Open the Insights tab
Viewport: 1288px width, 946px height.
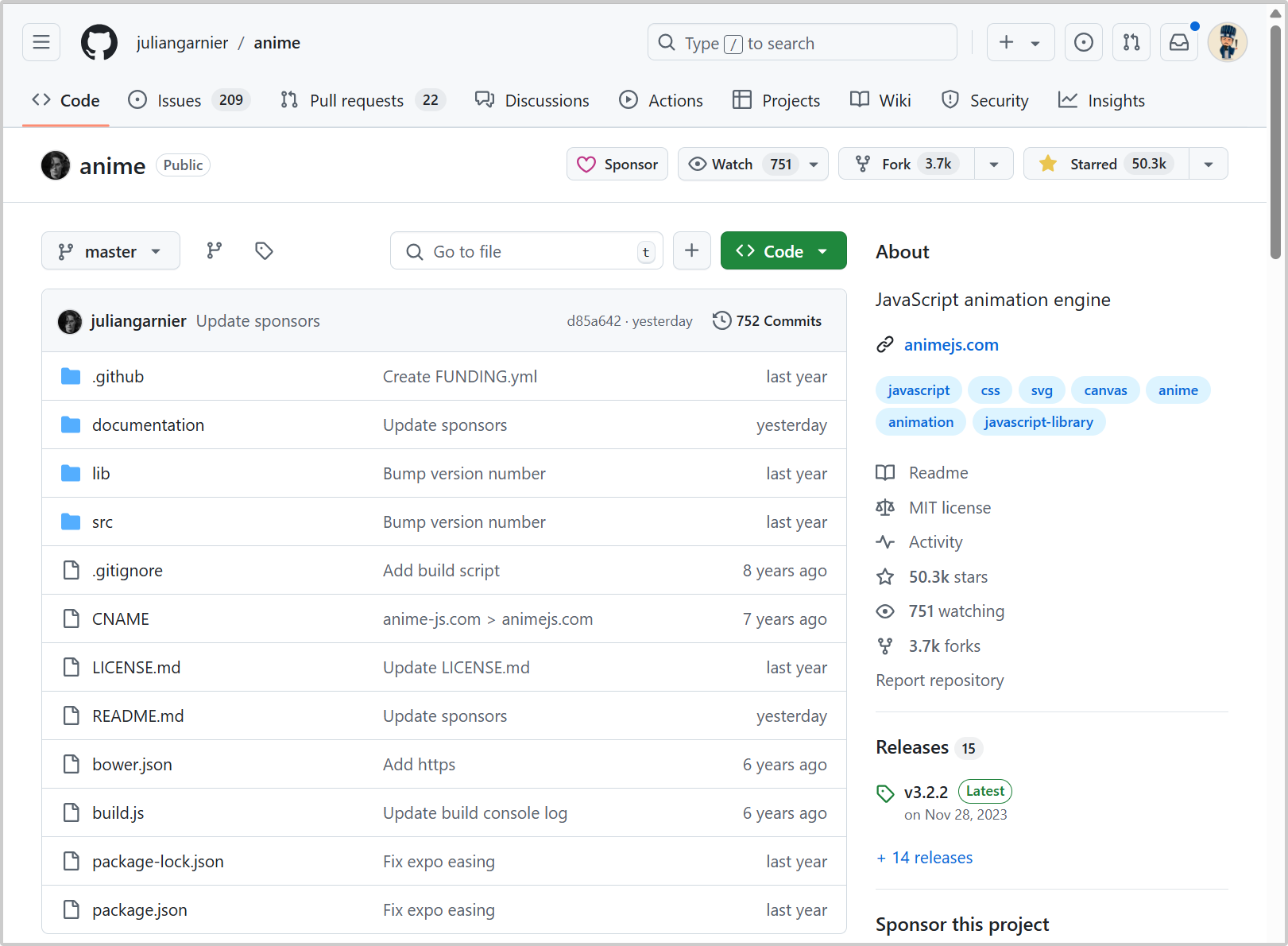pos(1101,101)
